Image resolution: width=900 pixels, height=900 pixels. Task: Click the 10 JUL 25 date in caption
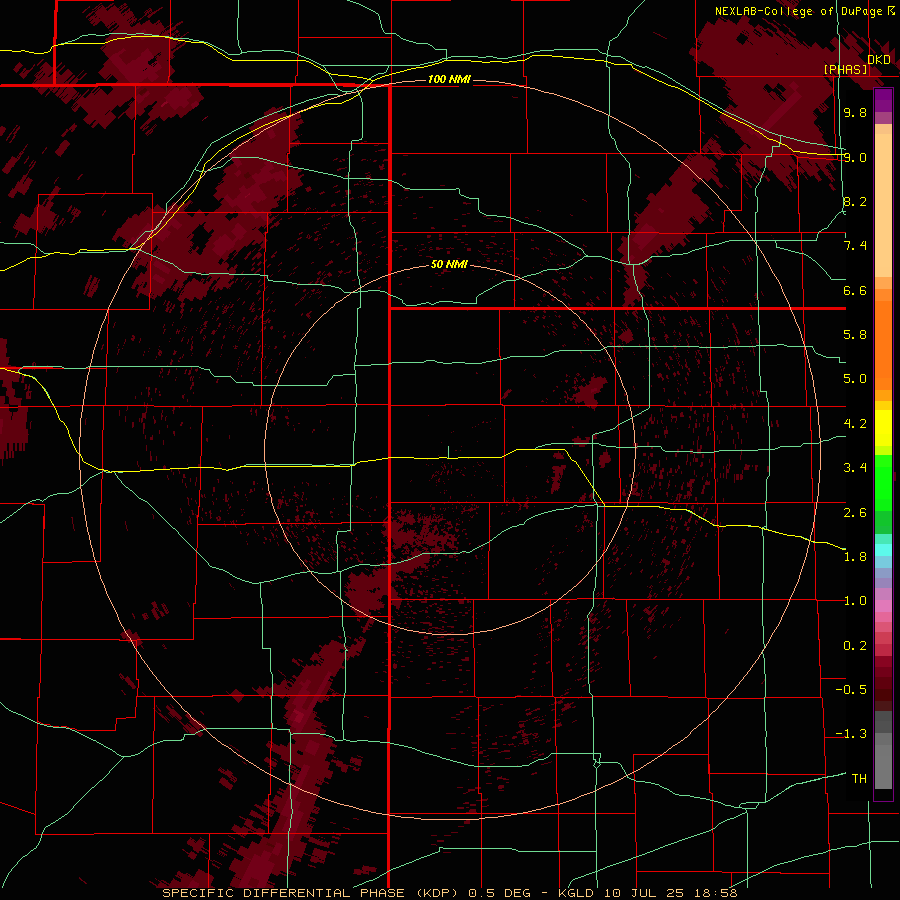coord(646,893)
